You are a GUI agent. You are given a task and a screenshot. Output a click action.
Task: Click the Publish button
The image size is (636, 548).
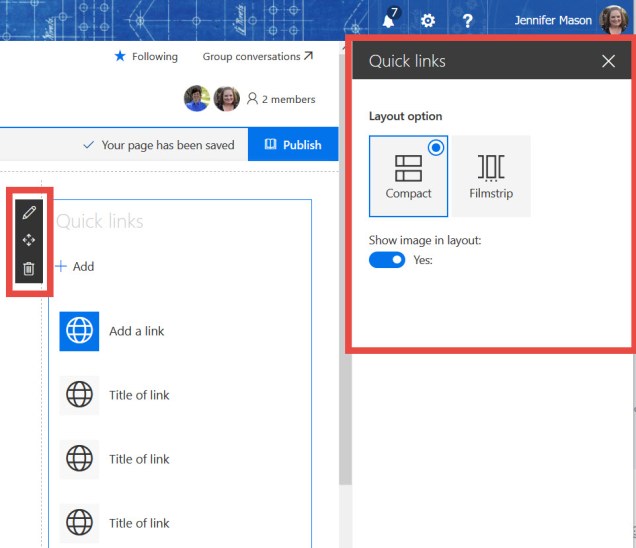click(293, 145)
